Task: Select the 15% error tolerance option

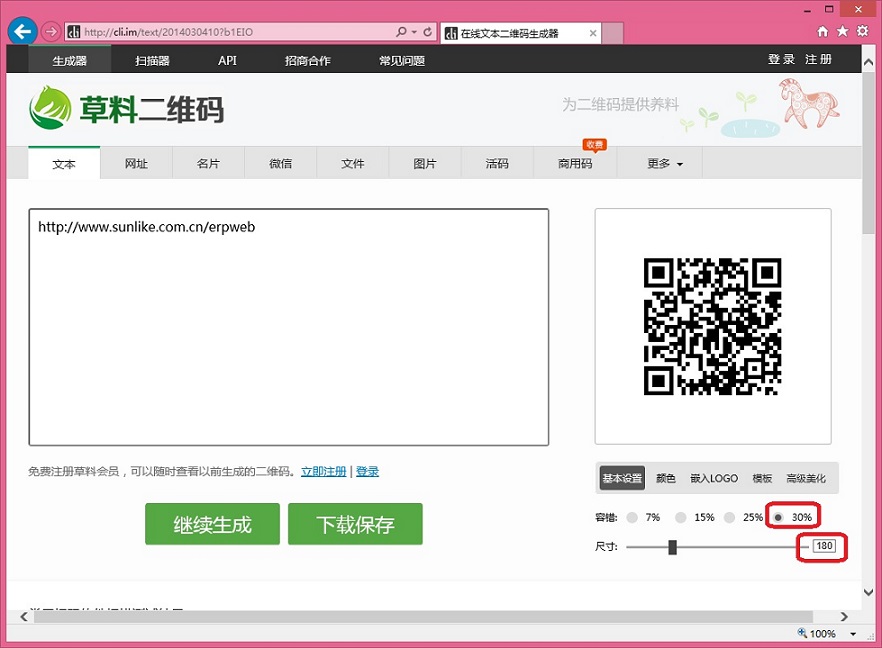Action: pos(681,518)
